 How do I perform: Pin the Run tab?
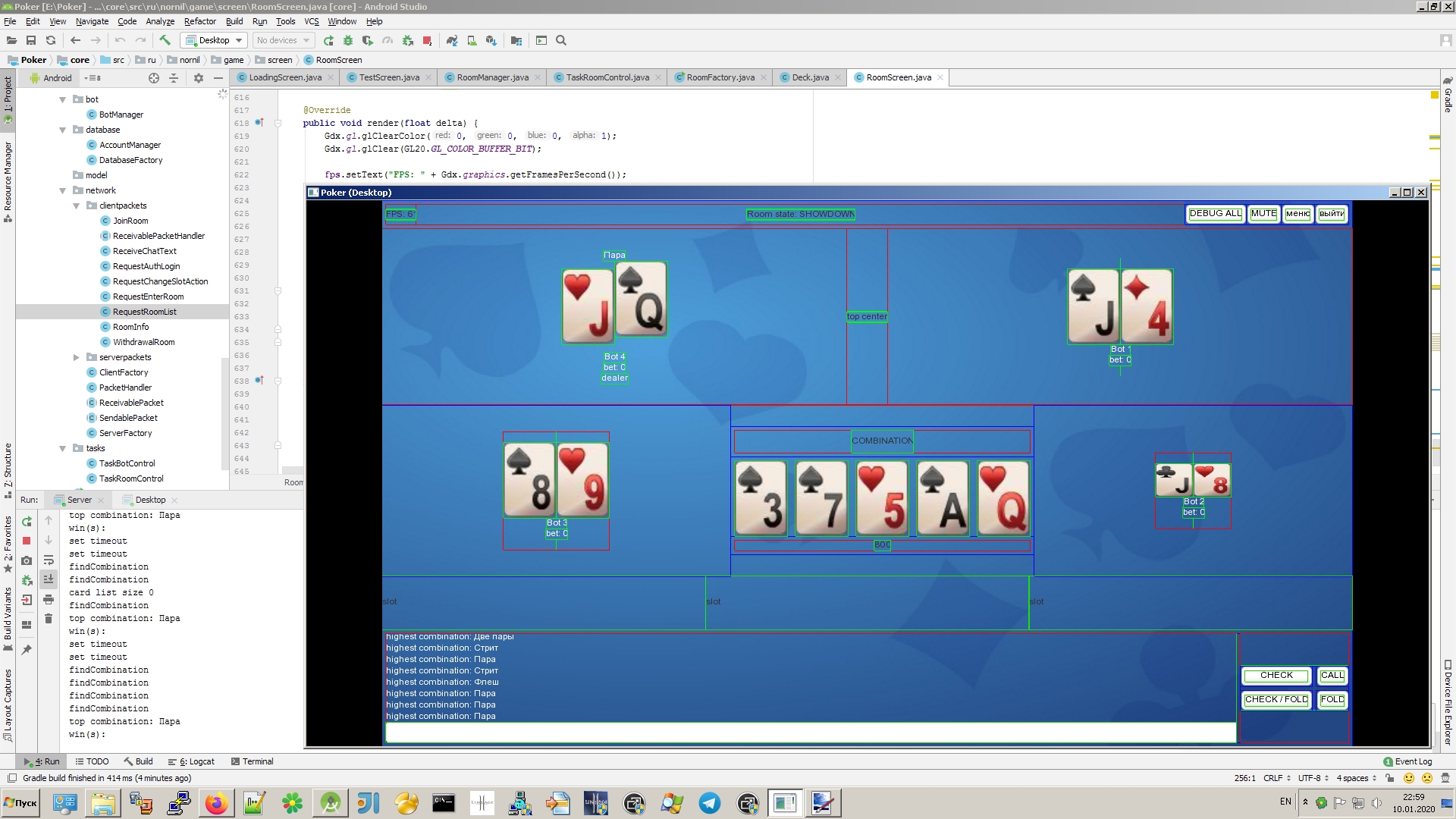coord(27,649)
